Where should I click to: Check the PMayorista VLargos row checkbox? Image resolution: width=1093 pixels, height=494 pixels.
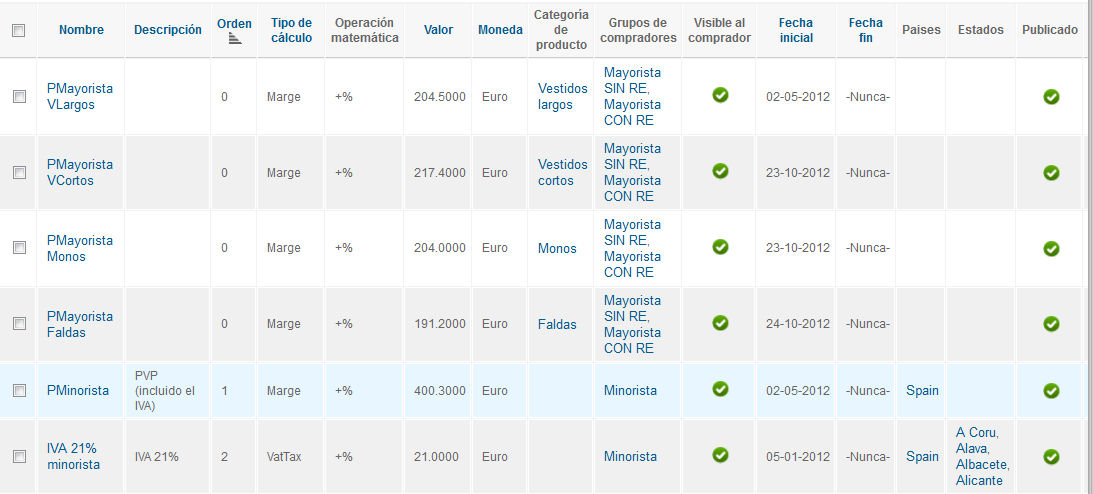(x=19, y=97)
